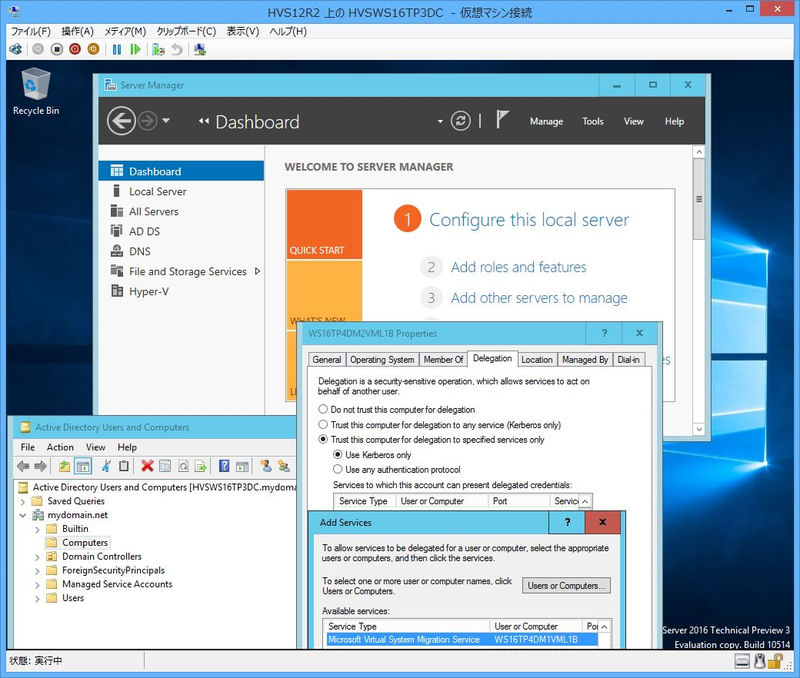Click the Up one level folder icon in ADUC

(x=64, y=466)
